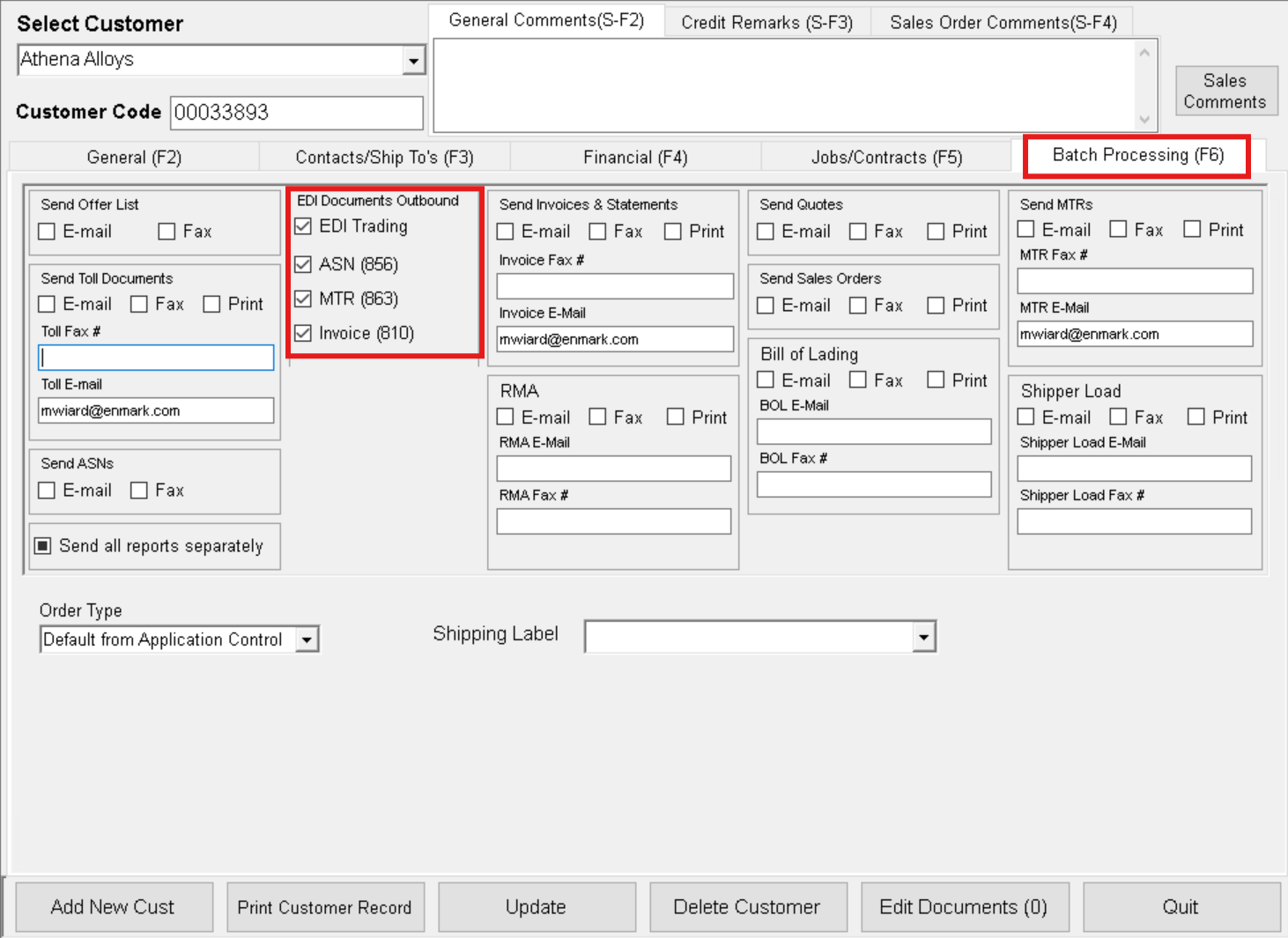Screen dimensions: 1288x938
Task: Click the Customer Code field
Action: tap(297, 113)
